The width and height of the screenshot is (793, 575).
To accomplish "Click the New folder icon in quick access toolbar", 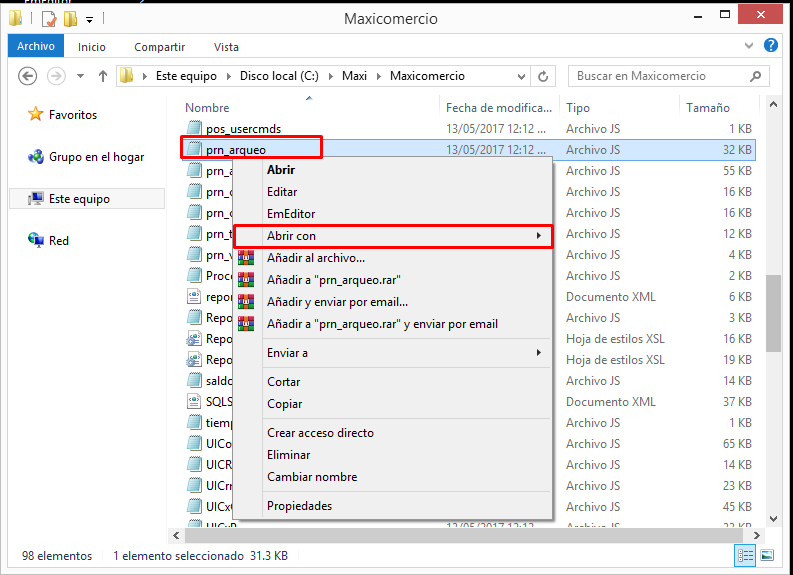I will pos(70,19).
